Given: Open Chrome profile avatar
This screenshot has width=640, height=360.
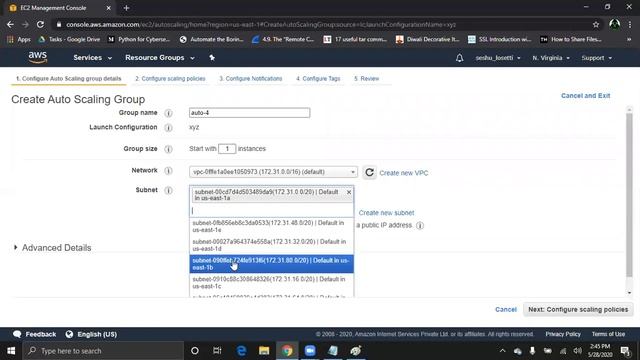Looking at the screenshot, I should 614,24.
